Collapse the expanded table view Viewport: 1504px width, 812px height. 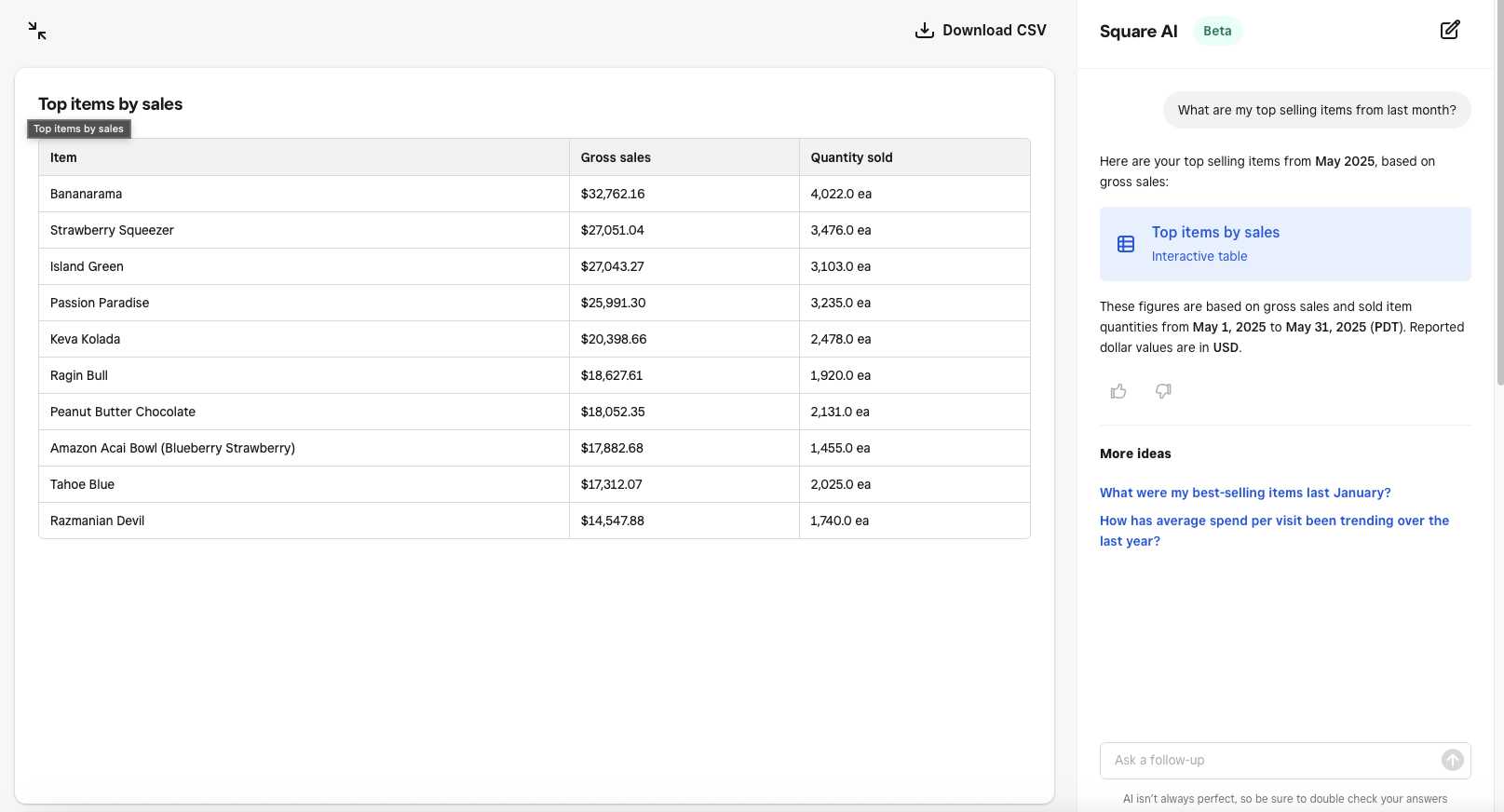tap(37, 31)
